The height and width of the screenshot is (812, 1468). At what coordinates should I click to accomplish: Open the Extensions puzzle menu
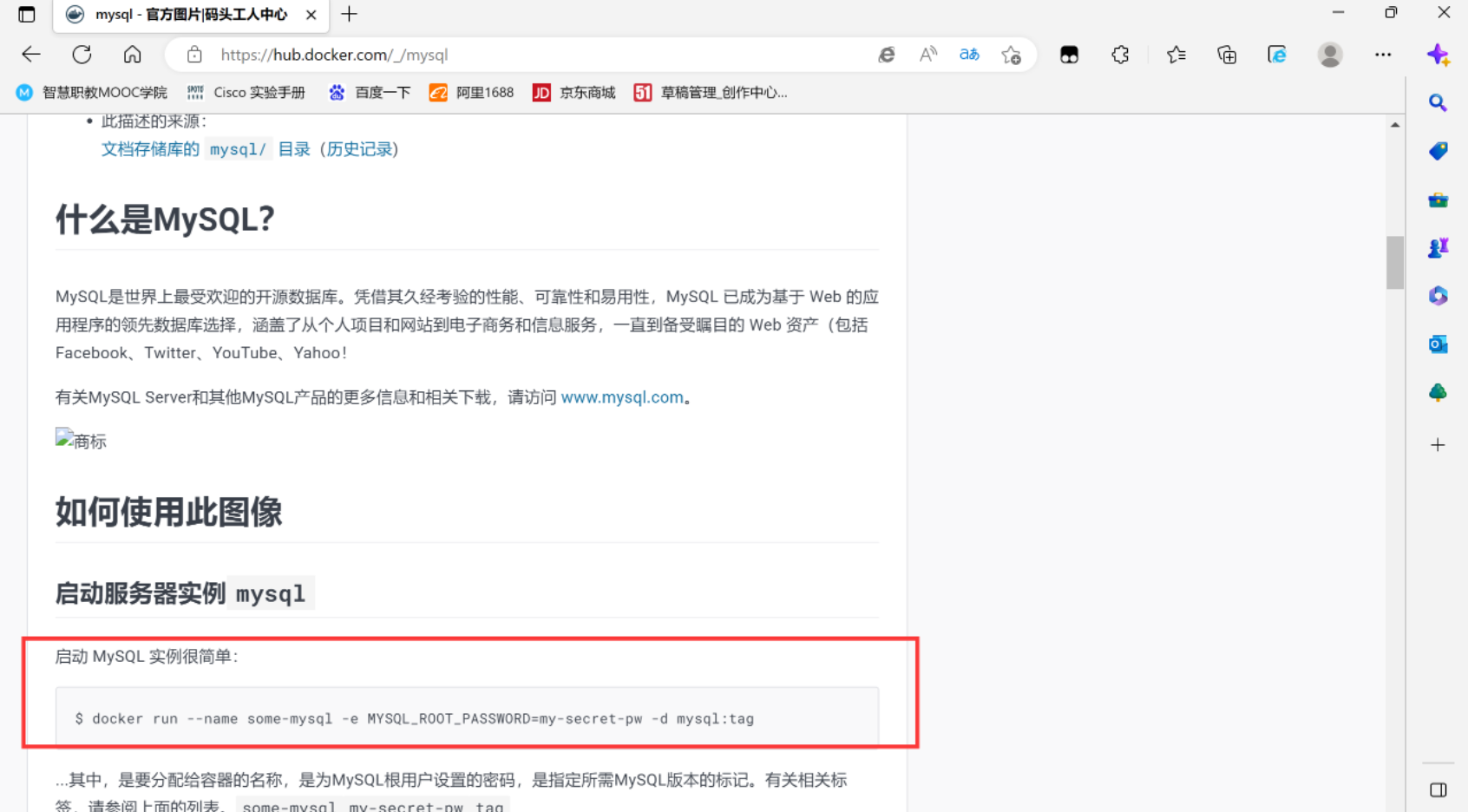pos(1120,55)
